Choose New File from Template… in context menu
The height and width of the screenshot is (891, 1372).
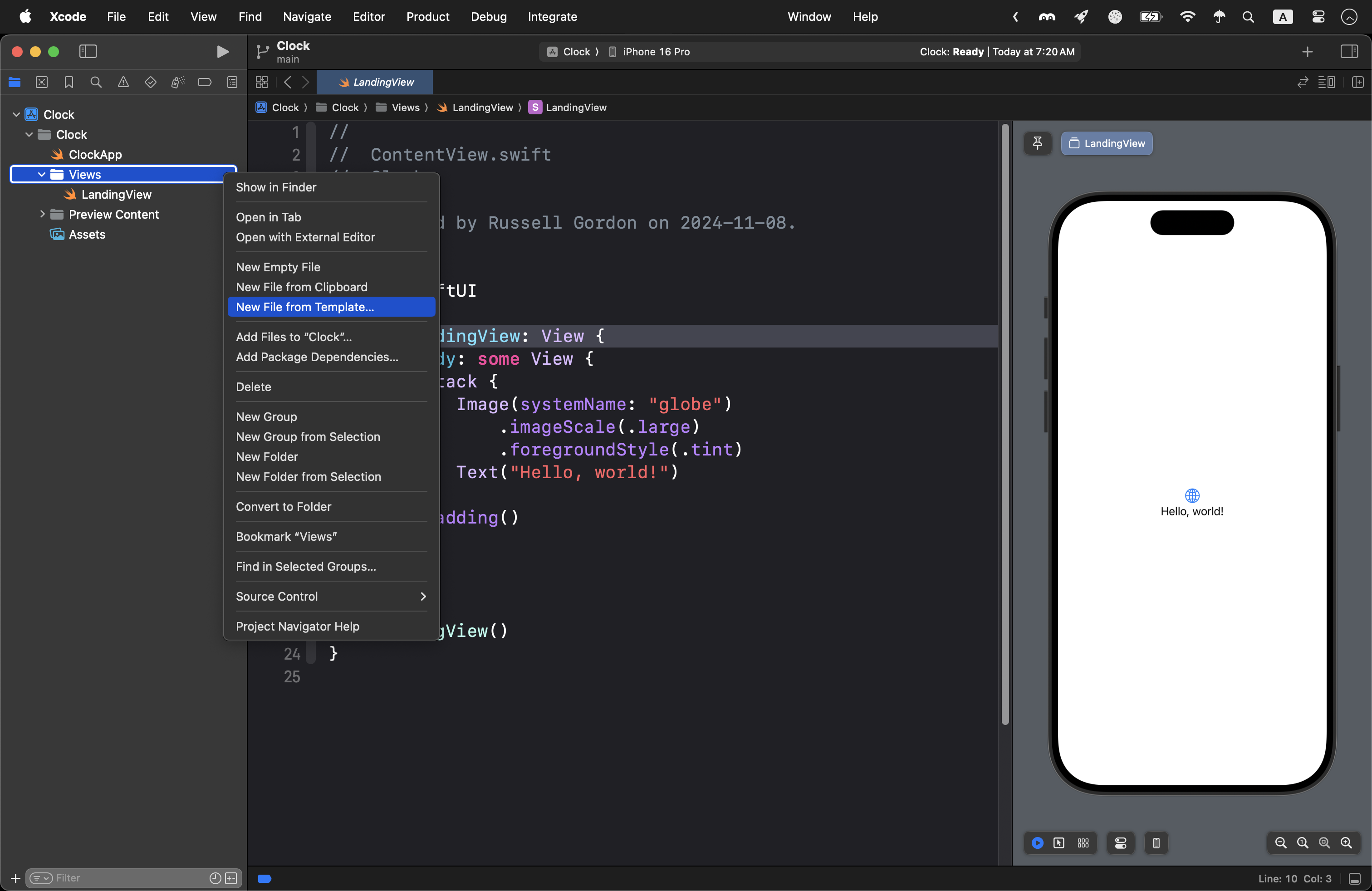point(305,307)
